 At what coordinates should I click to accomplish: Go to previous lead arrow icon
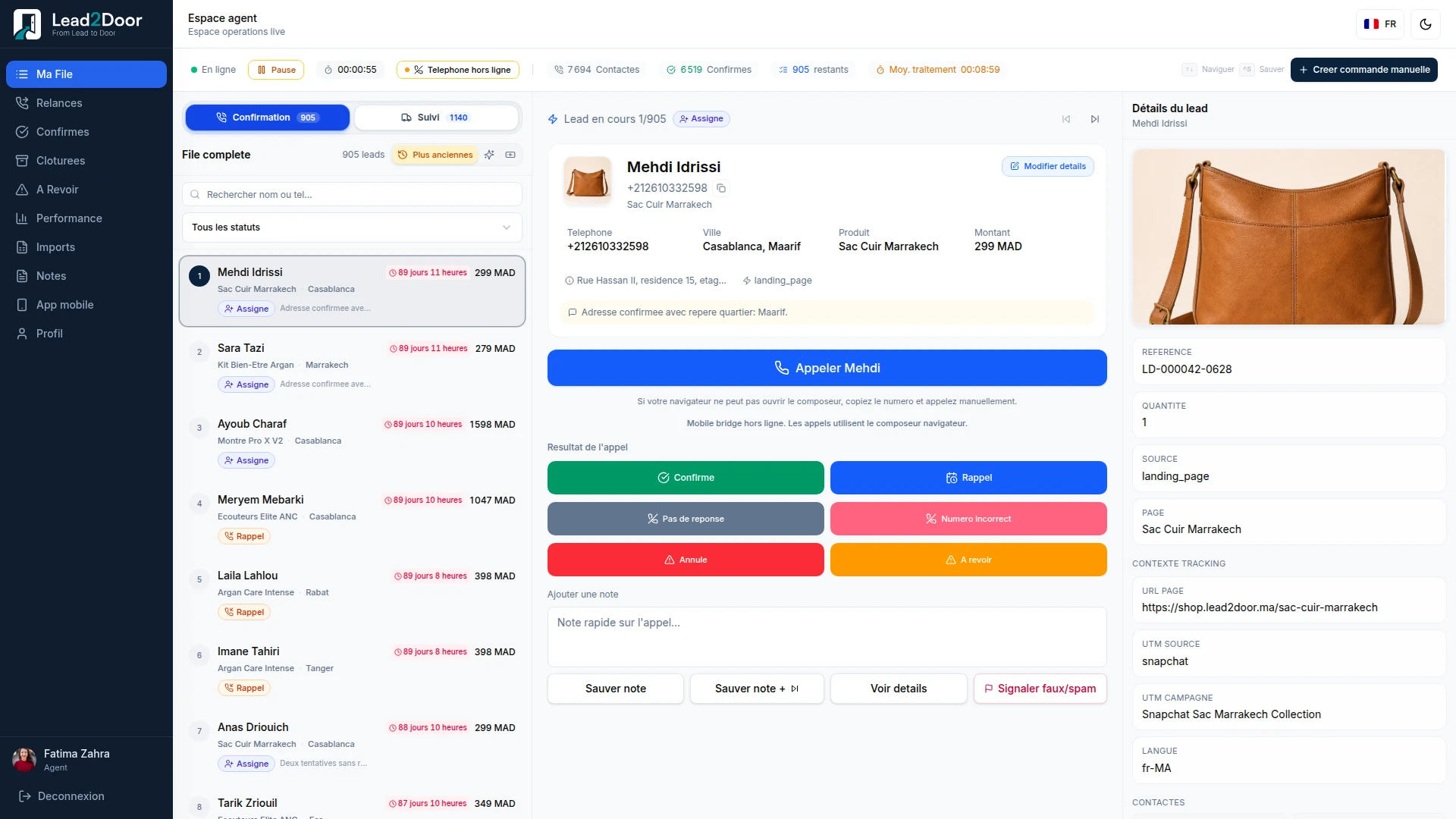(1066, 119)
